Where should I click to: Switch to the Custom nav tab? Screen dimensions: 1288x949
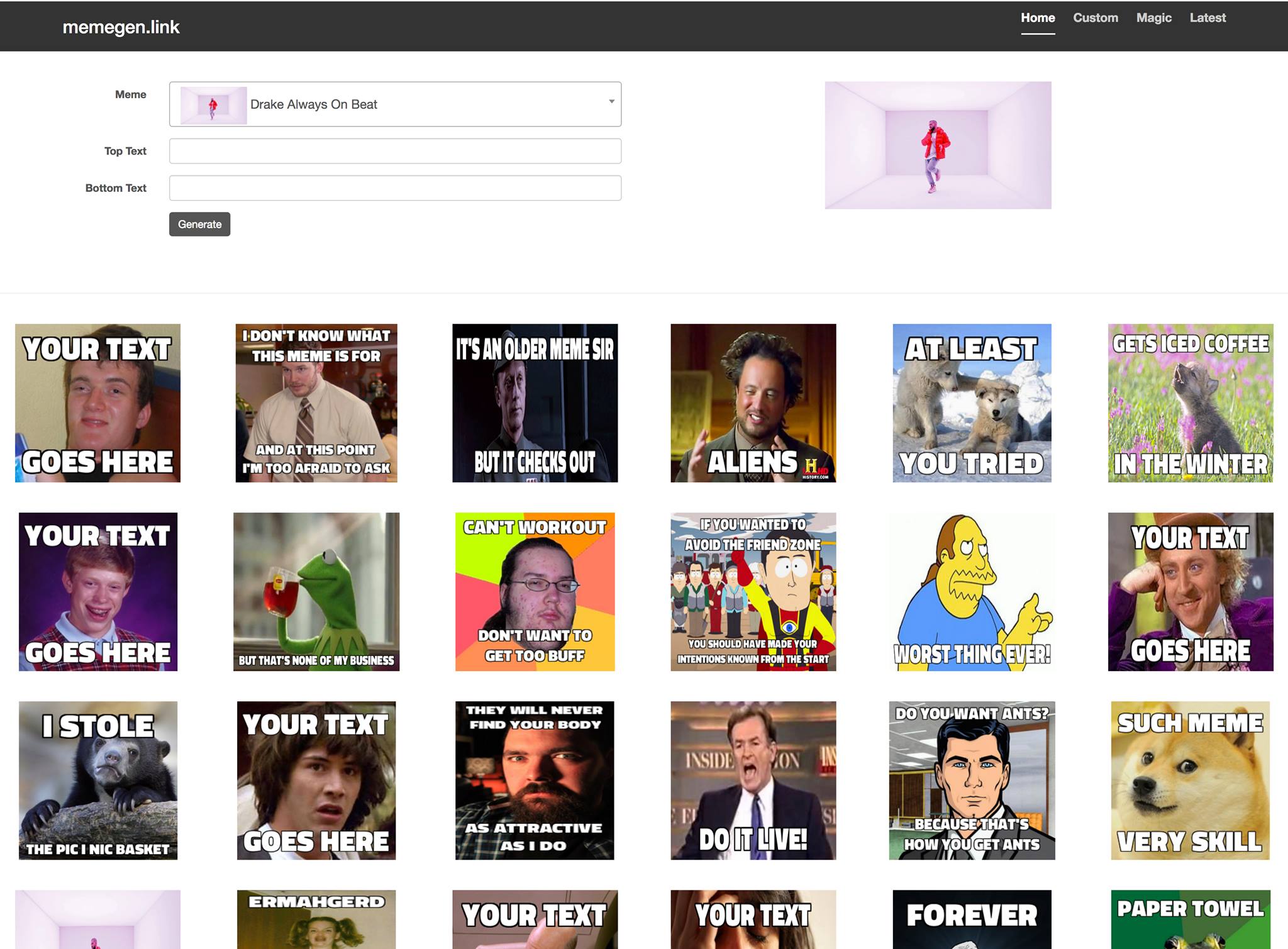1096,18
